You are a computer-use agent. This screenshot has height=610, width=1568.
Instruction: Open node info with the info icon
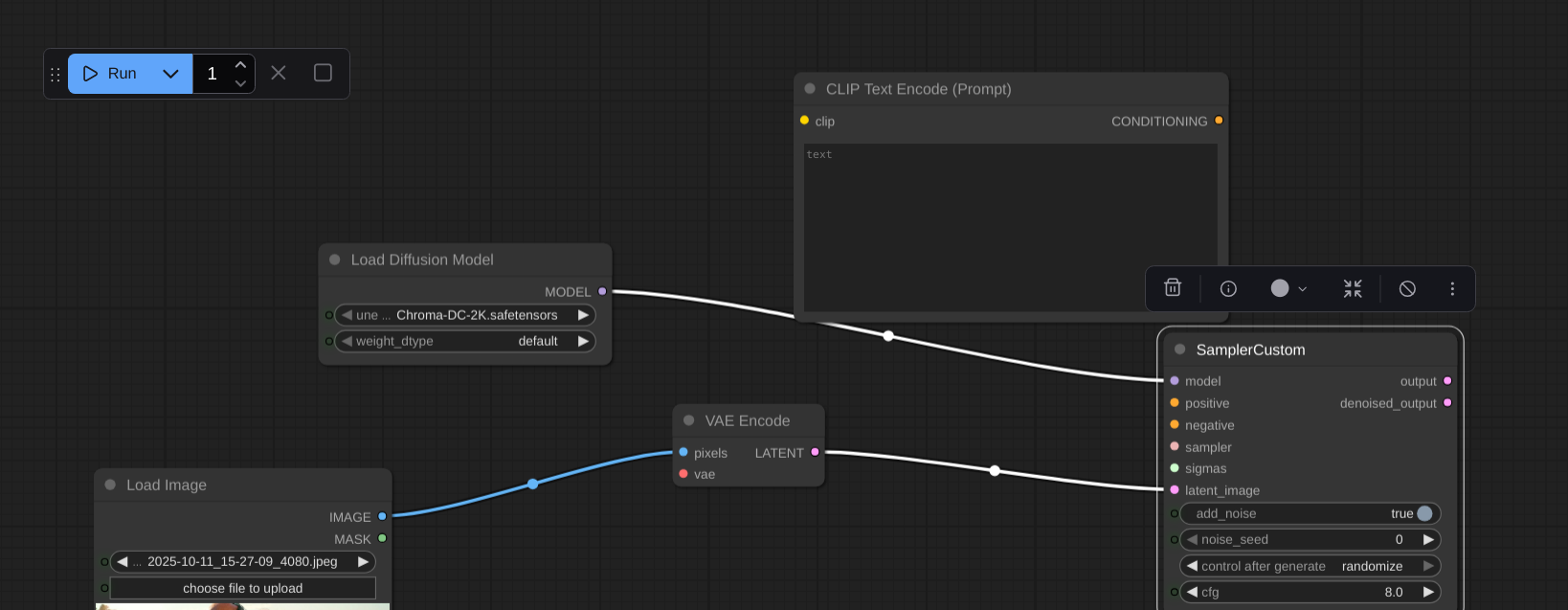(x=1228, y=288)
